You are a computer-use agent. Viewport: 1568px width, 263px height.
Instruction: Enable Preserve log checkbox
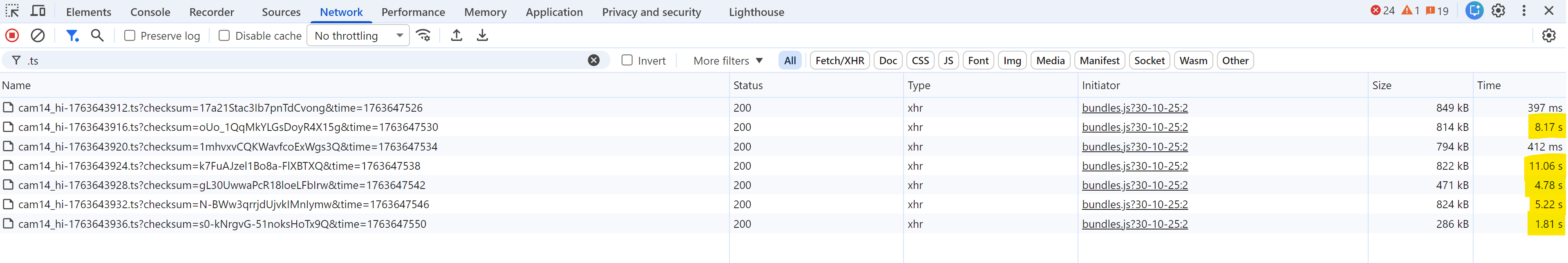click(130, 36)
